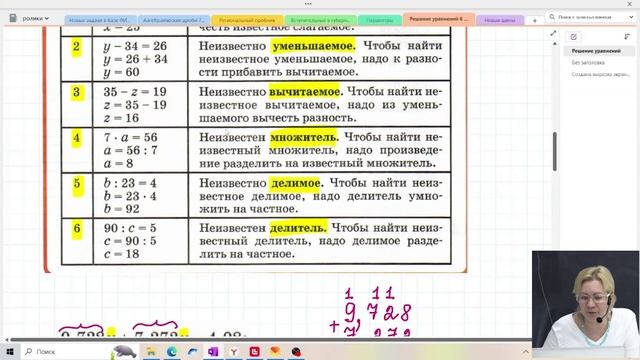Click the notebook search field
Image resolution: width=640 pixels, height=360 pixels.
[x=590, y=17]
